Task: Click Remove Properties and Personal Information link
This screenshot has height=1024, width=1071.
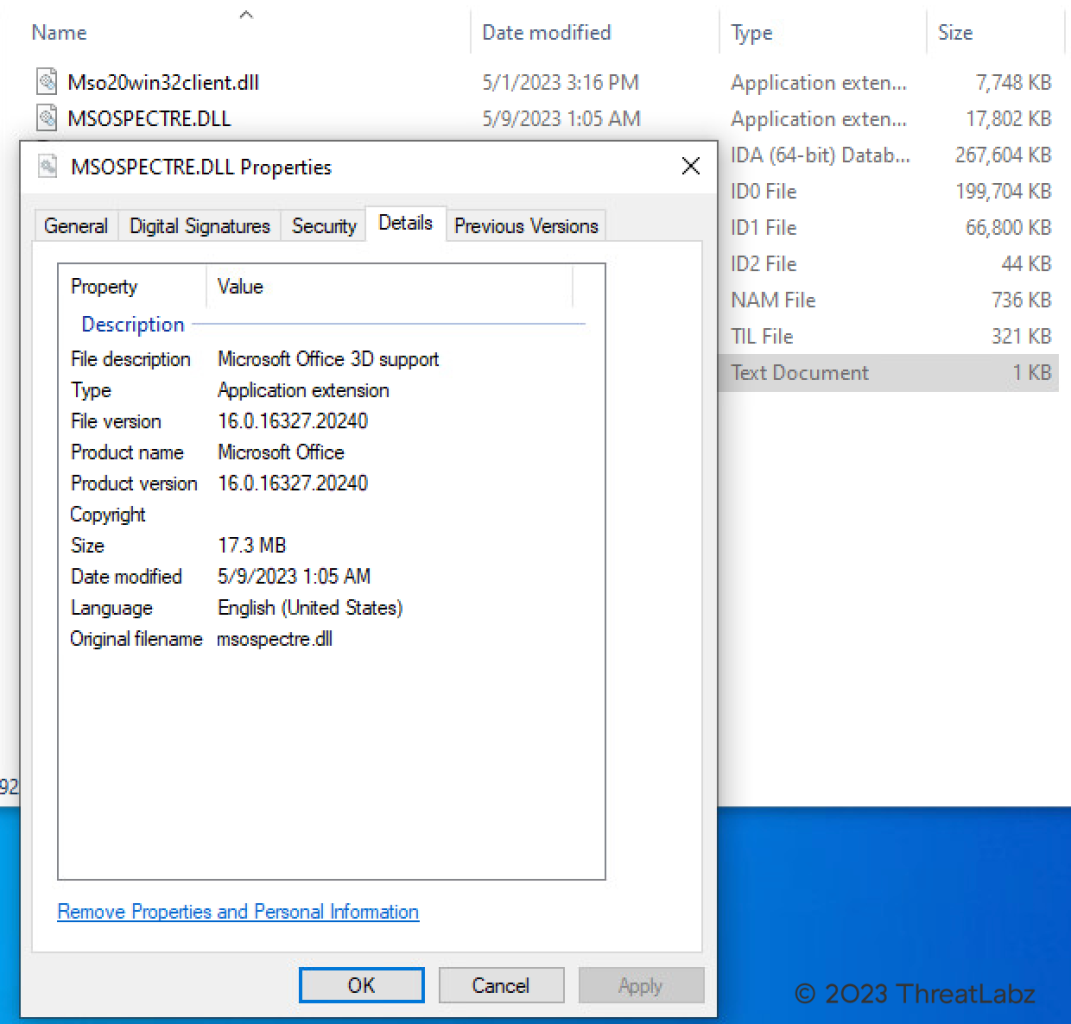Action: 238,912
